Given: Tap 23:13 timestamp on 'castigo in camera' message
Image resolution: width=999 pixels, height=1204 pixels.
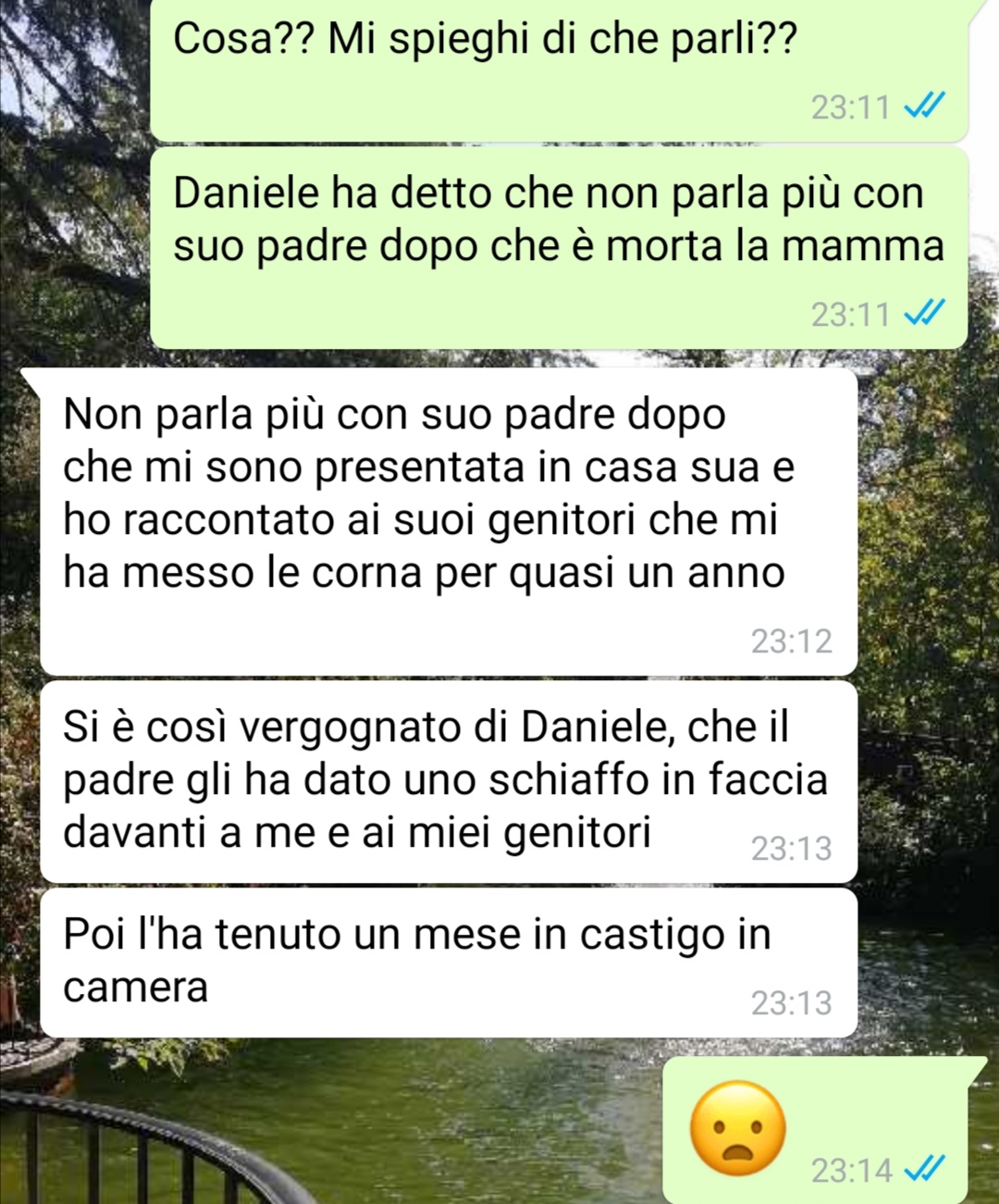Looking at the screenshot, I should pyautogui.click(x=791, y=1002).
